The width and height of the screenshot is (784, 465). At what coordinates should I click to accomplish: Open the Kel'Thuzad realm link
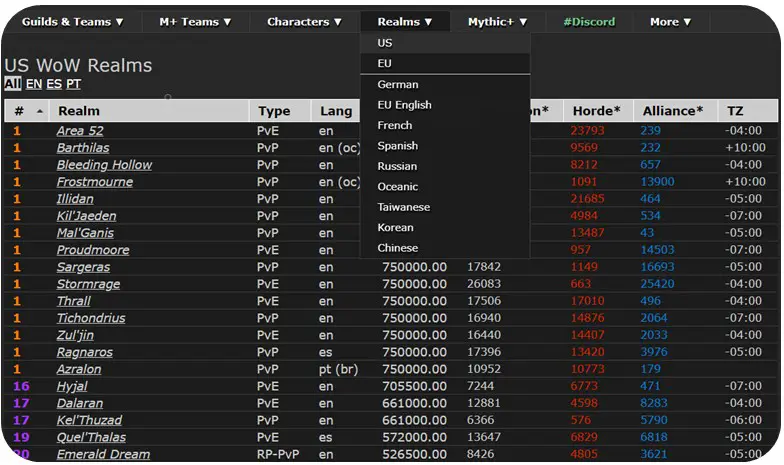90,420
